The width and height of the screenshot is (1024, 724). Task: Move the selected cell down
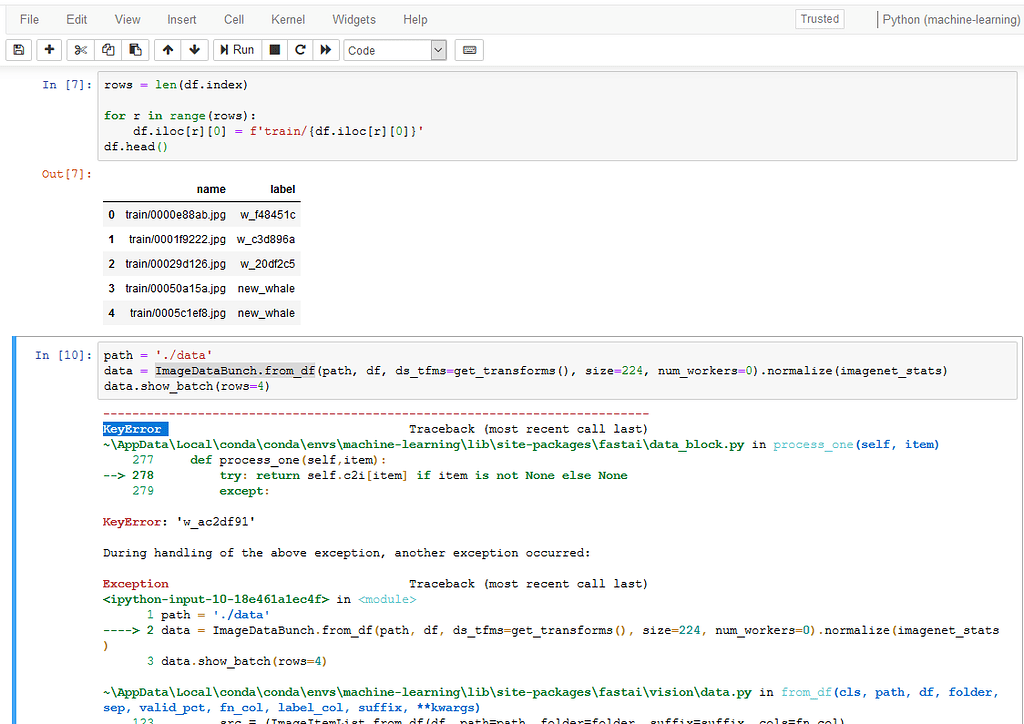coord(194,50)
